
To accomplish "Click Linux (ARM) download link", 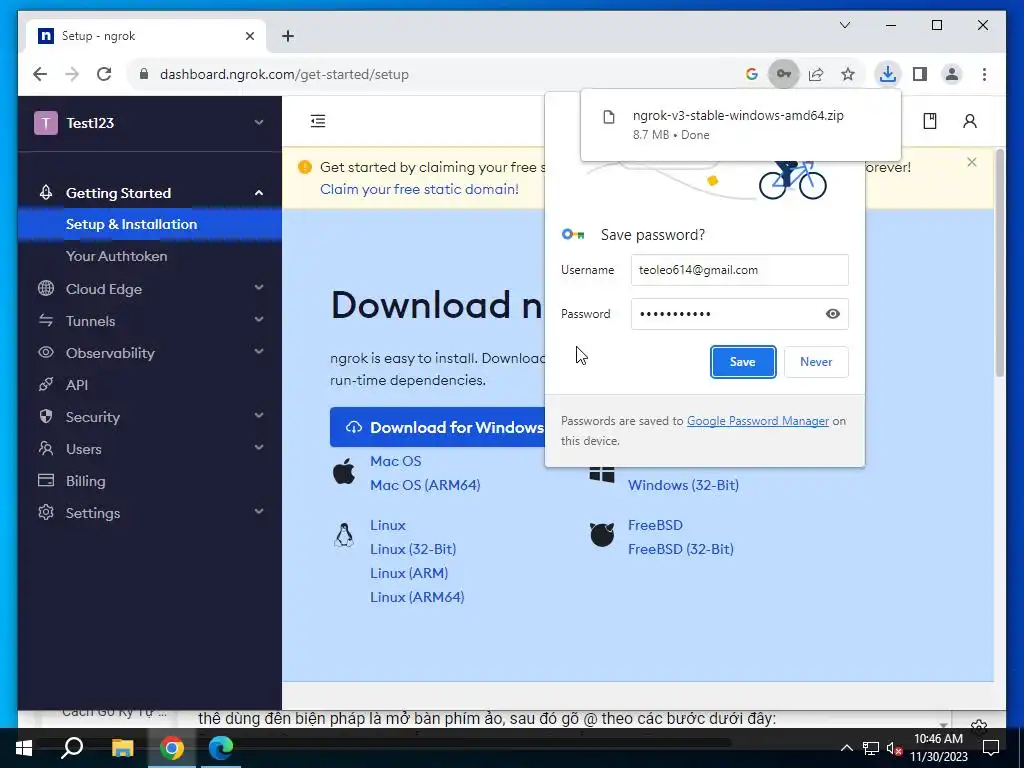I will click(409, 573).
